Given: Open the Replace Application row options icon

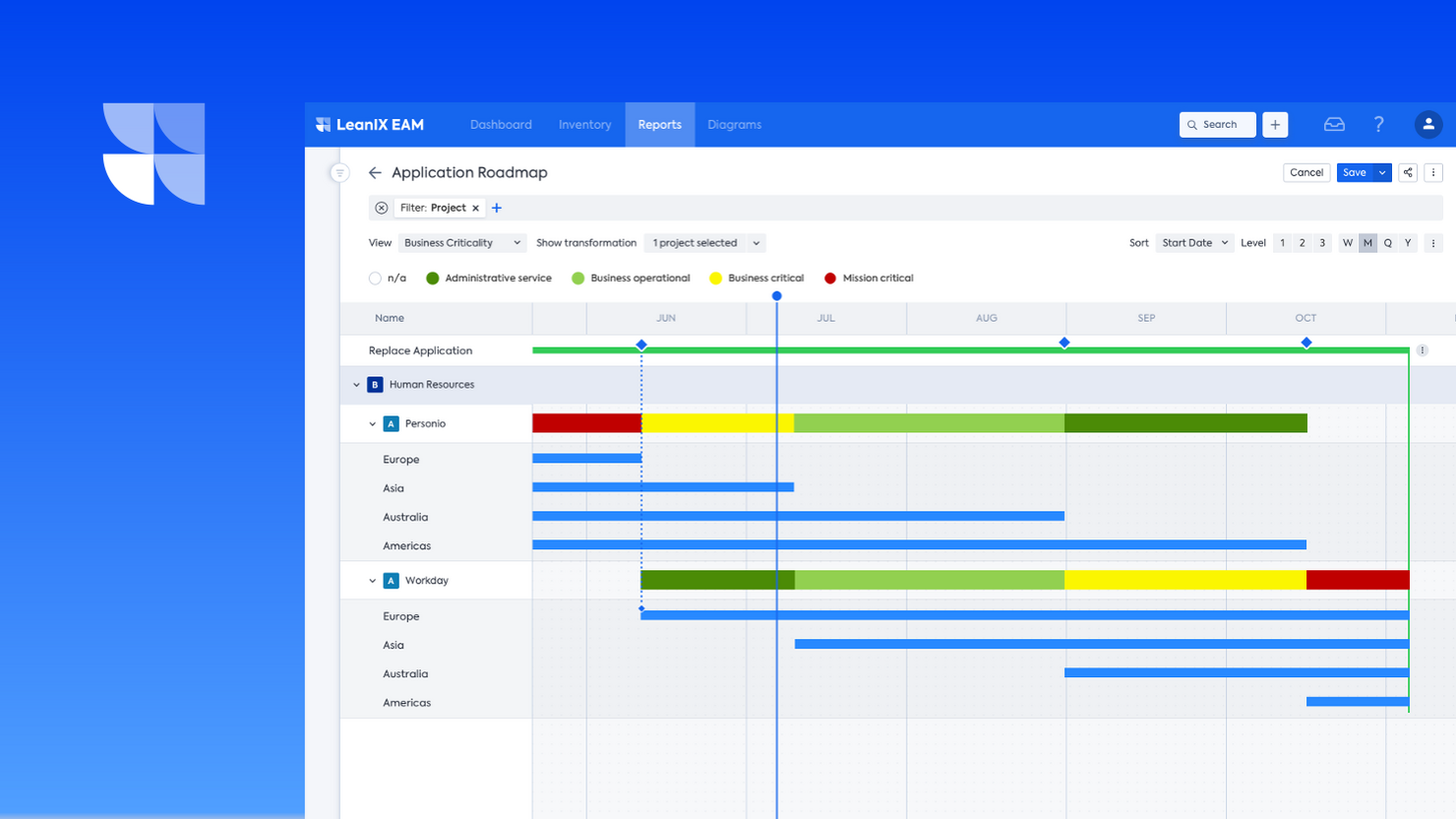Looking at the screenshot, I should click(x=1422, y=350).
